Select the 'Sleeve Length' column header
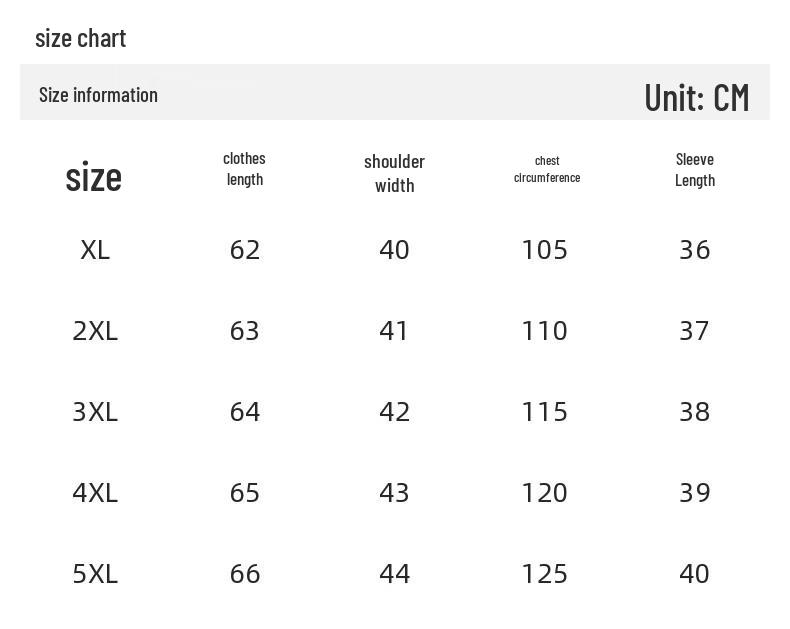The image size is (790, 629). (695, 170)
